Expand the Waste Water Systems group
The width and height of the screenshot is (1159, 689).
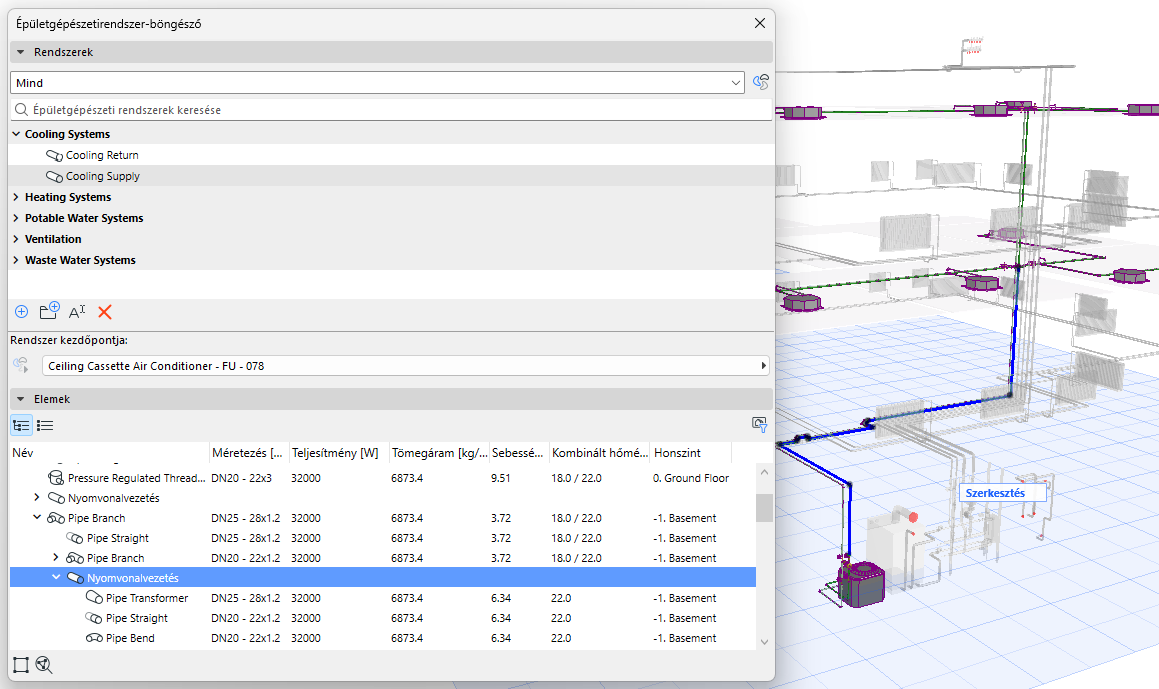[16, 260]
